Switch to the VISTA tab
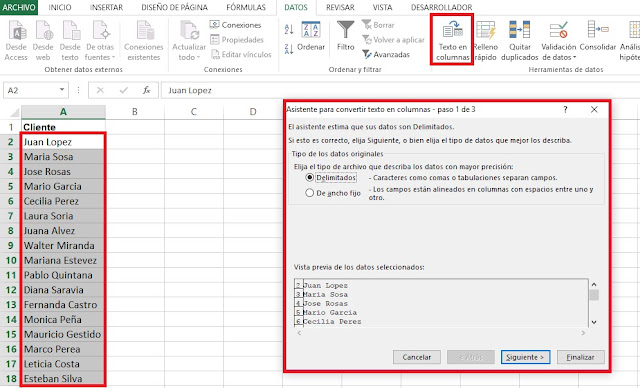Viewport: 640px width, 388px height. (382, 7)
